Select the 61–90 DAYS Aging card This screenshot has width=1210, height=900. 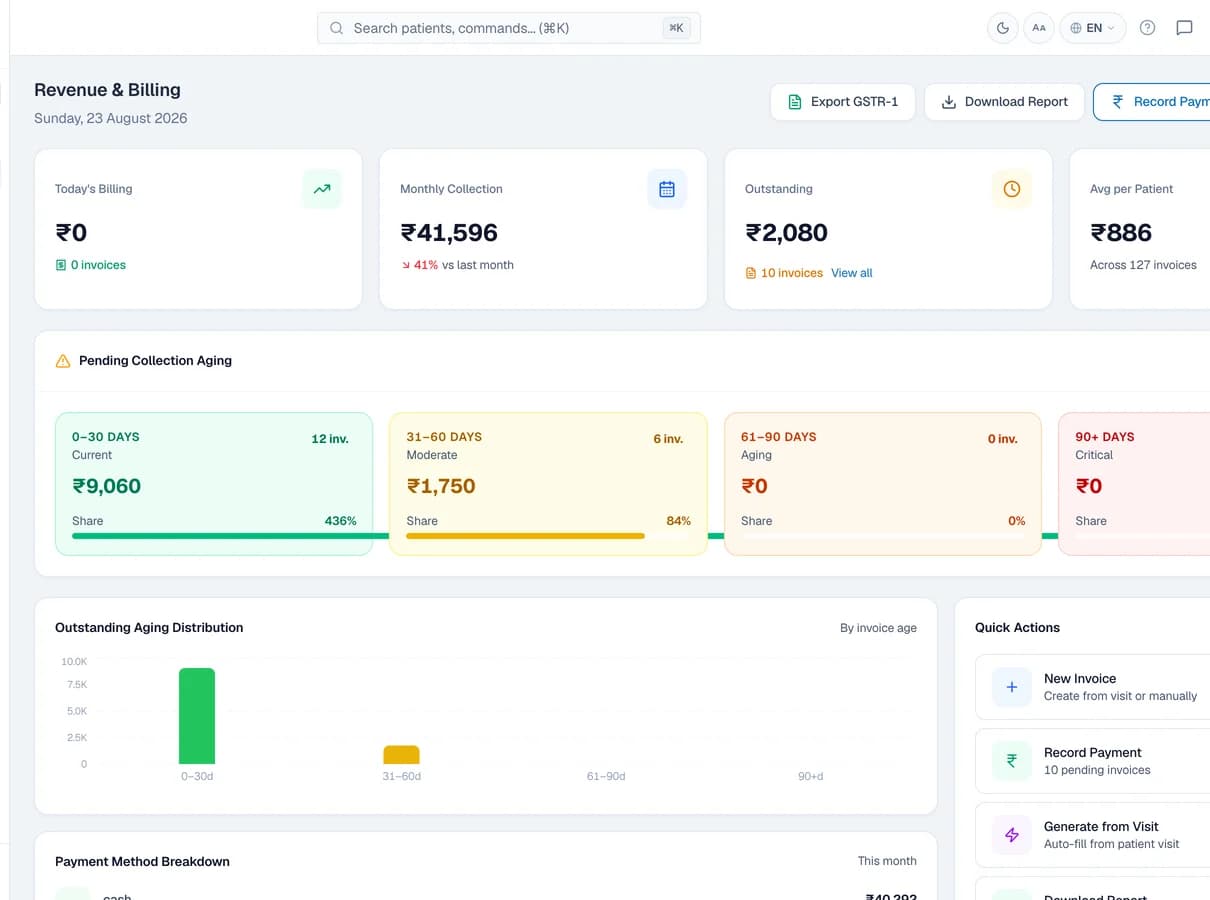pos(883,484)
